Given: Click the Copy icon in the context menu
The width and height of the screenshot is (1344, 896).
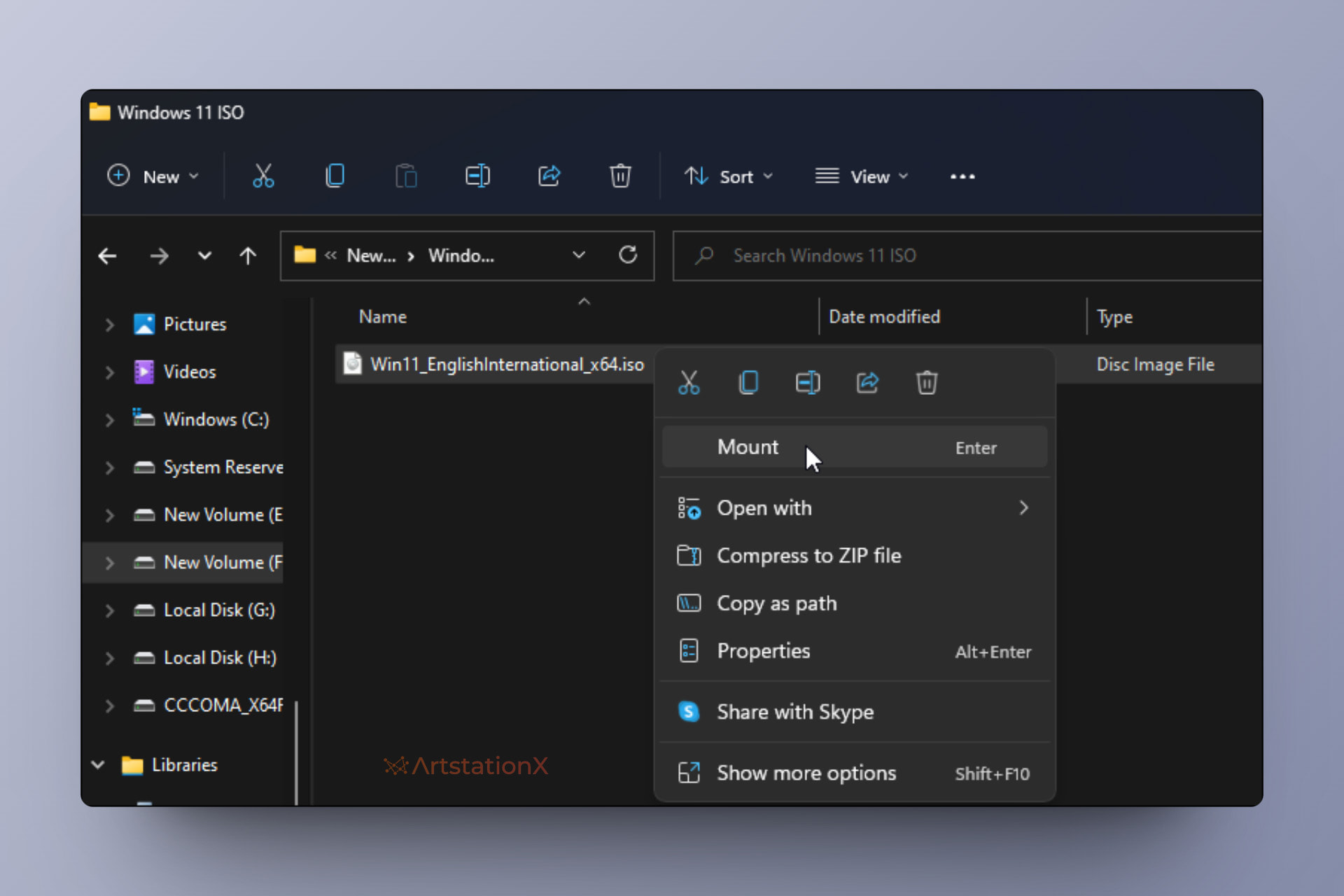Looking at the screenshot, I should pos(748,383).
